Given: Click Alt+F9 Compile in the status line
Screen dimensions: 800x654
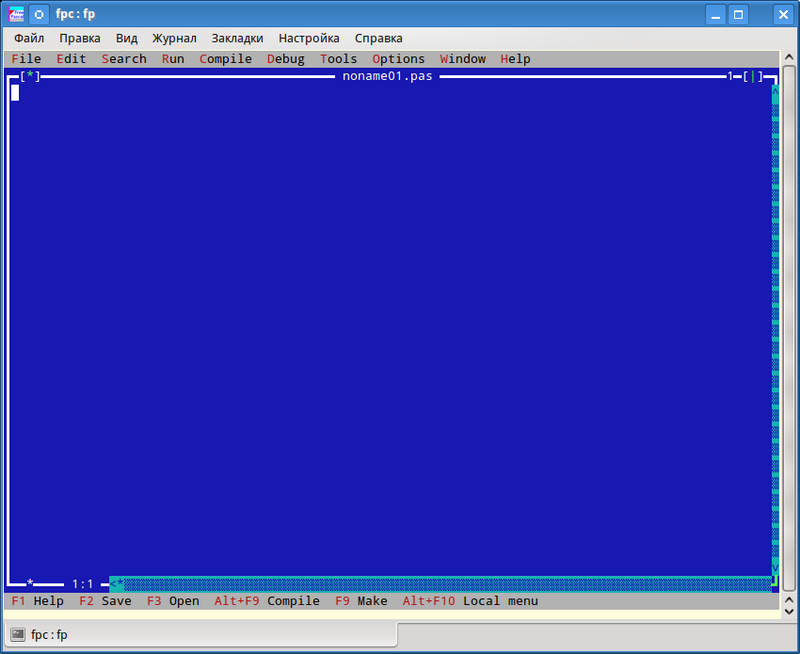Looking at the screenshot, I should click(267, 601).
